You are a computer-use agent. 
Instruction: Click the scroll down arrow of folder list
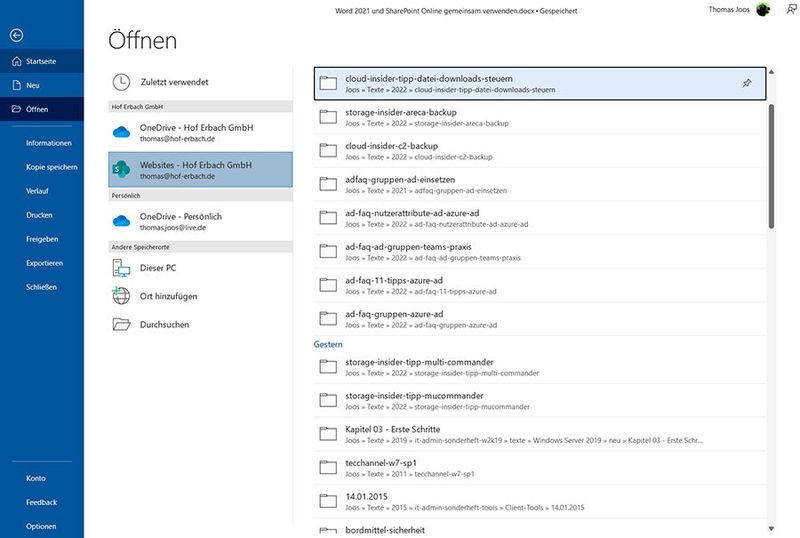pos(771,529)
